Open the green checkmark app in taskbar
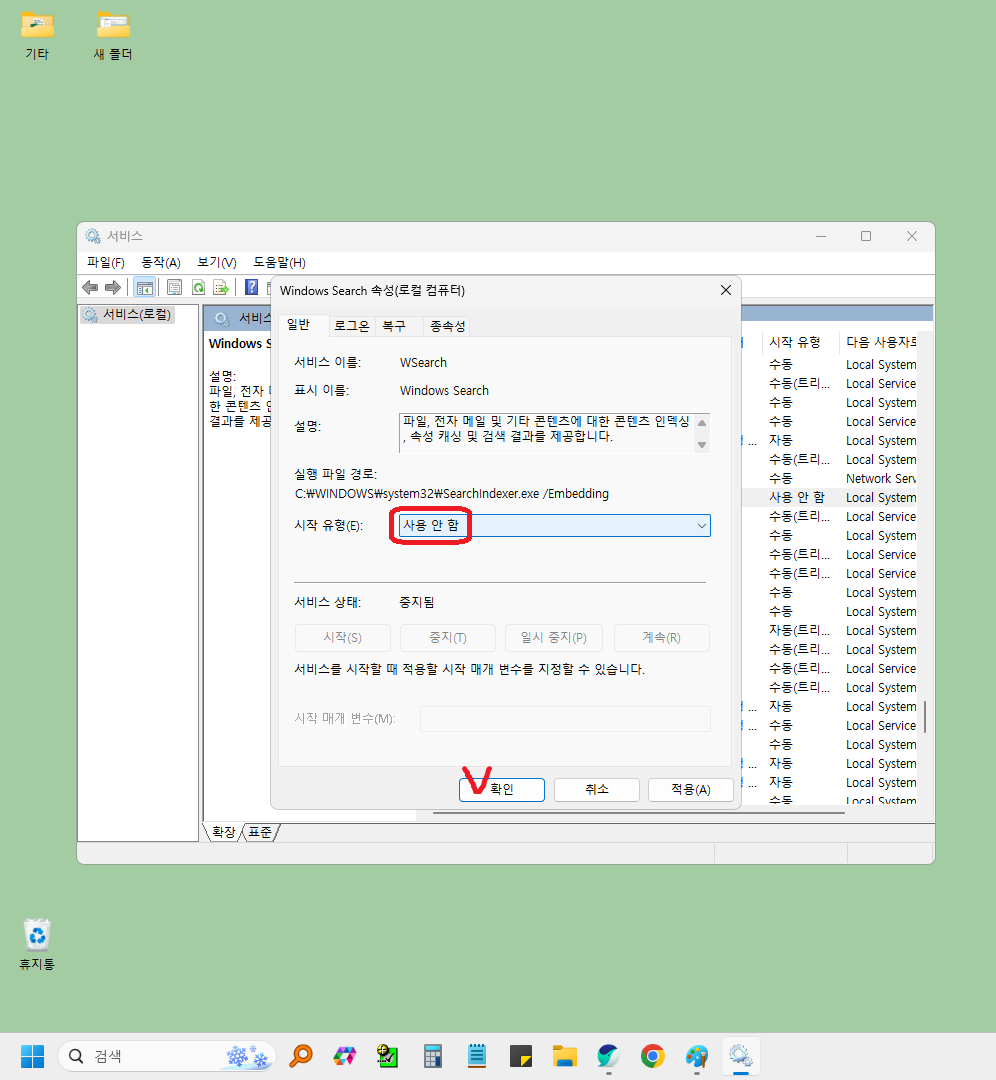996x1080 pixels. tap(388, 1056)
